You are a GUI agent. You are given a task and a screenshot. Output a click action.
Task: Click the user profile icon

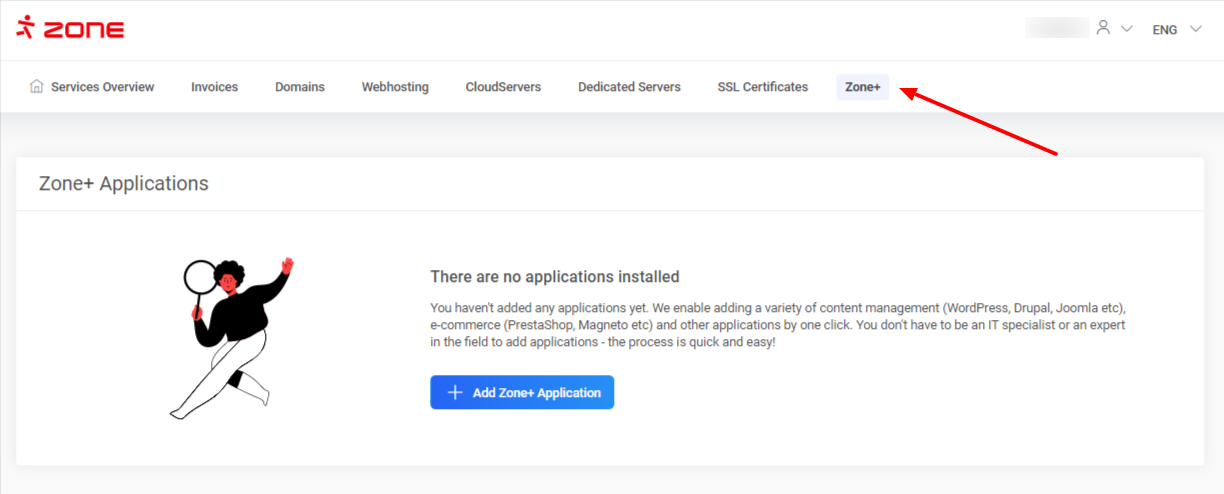point(1103,28)
